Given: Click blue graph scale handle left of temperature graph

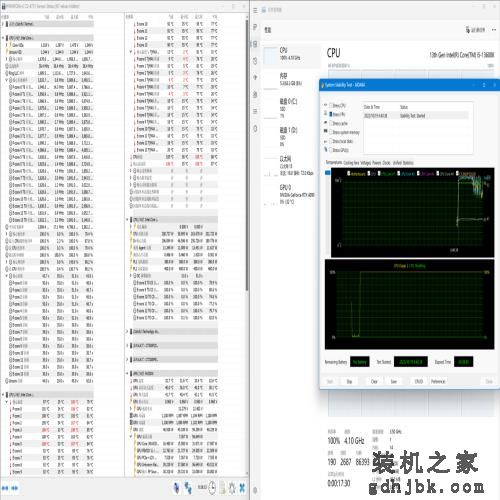Looking at the screenshot, I should (328, 172).
